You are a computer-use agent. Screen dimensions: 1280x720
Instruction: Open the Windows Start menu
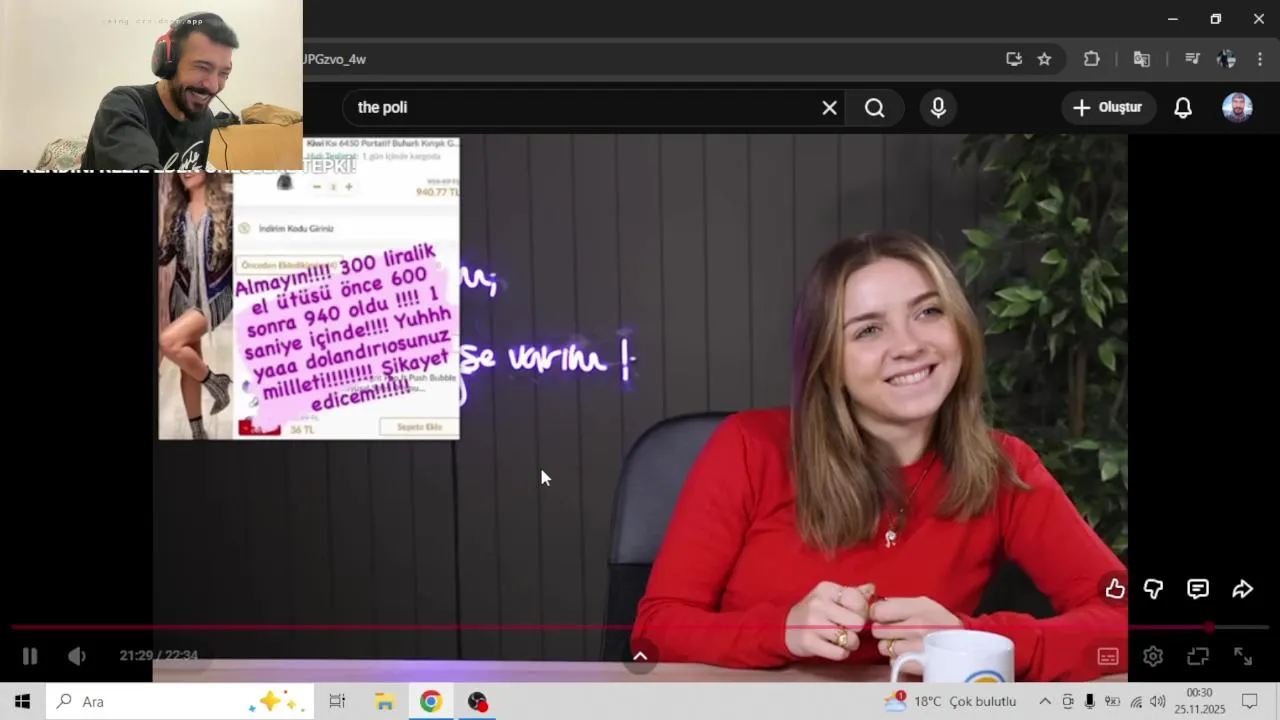pos(22,701)
